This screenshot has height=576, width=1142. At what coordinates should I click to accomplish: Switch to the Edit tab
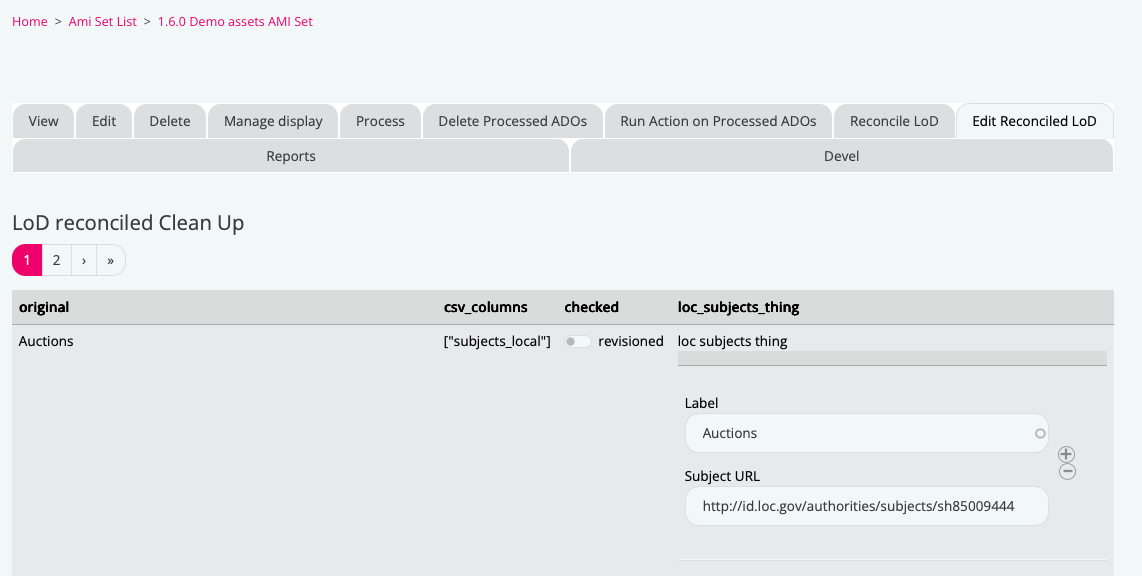(x=104, y=121)
